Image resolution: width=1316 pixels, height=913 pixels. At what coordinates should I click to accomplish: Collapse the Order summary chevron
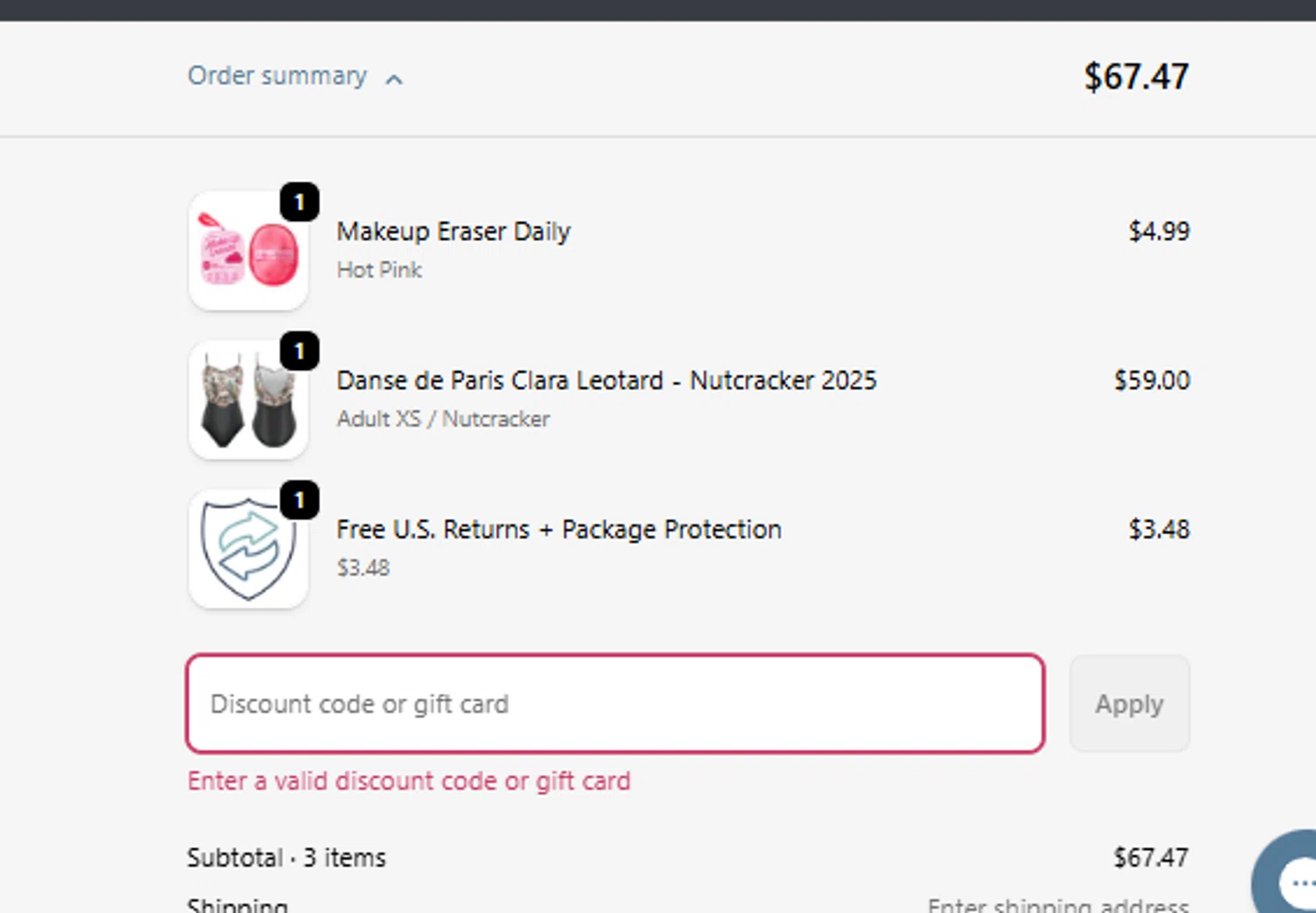[x=395, y=80]
